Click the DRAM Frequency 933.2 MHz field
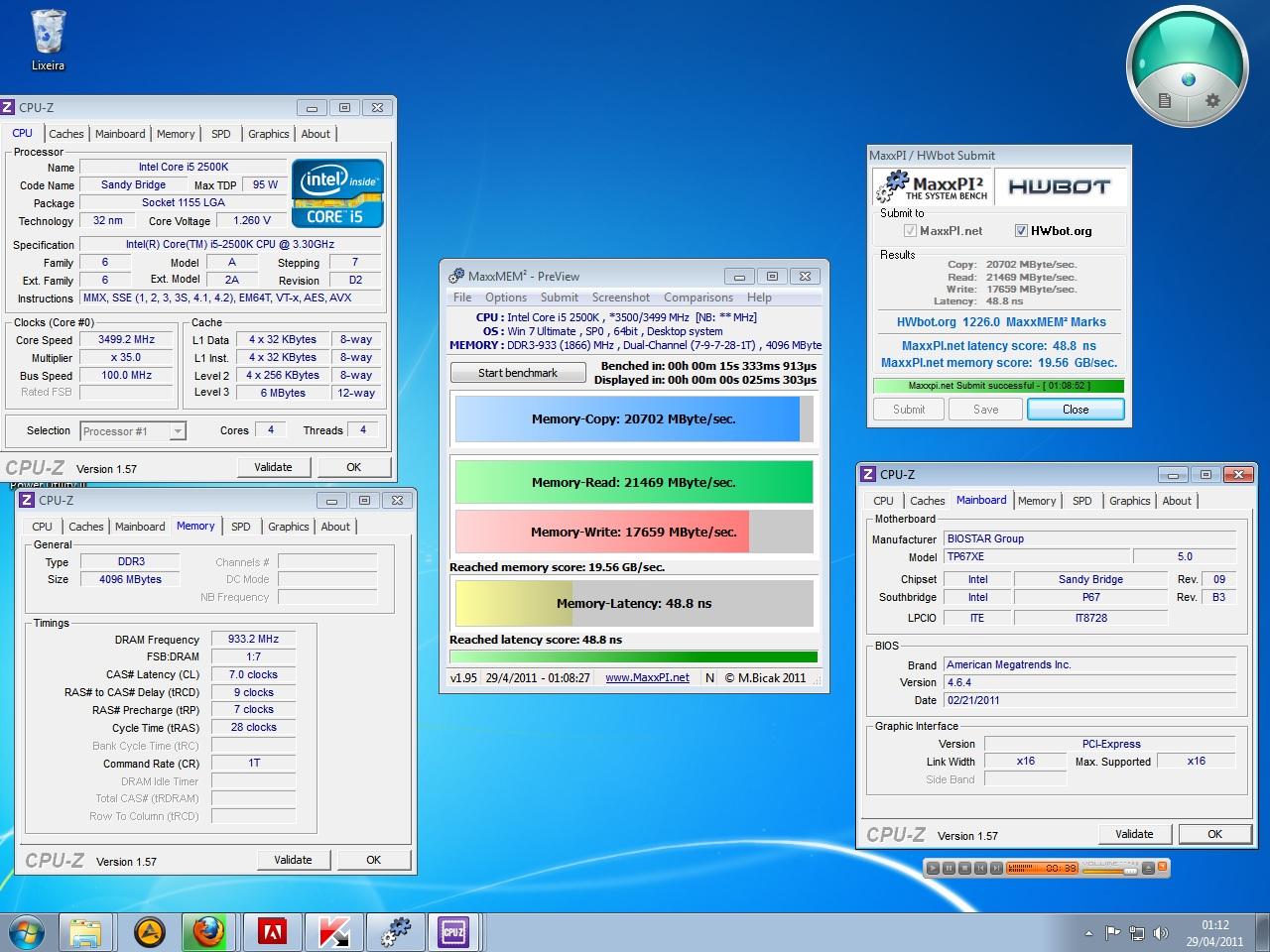This screenshot has height=952, width=1270. click(253, 640)
